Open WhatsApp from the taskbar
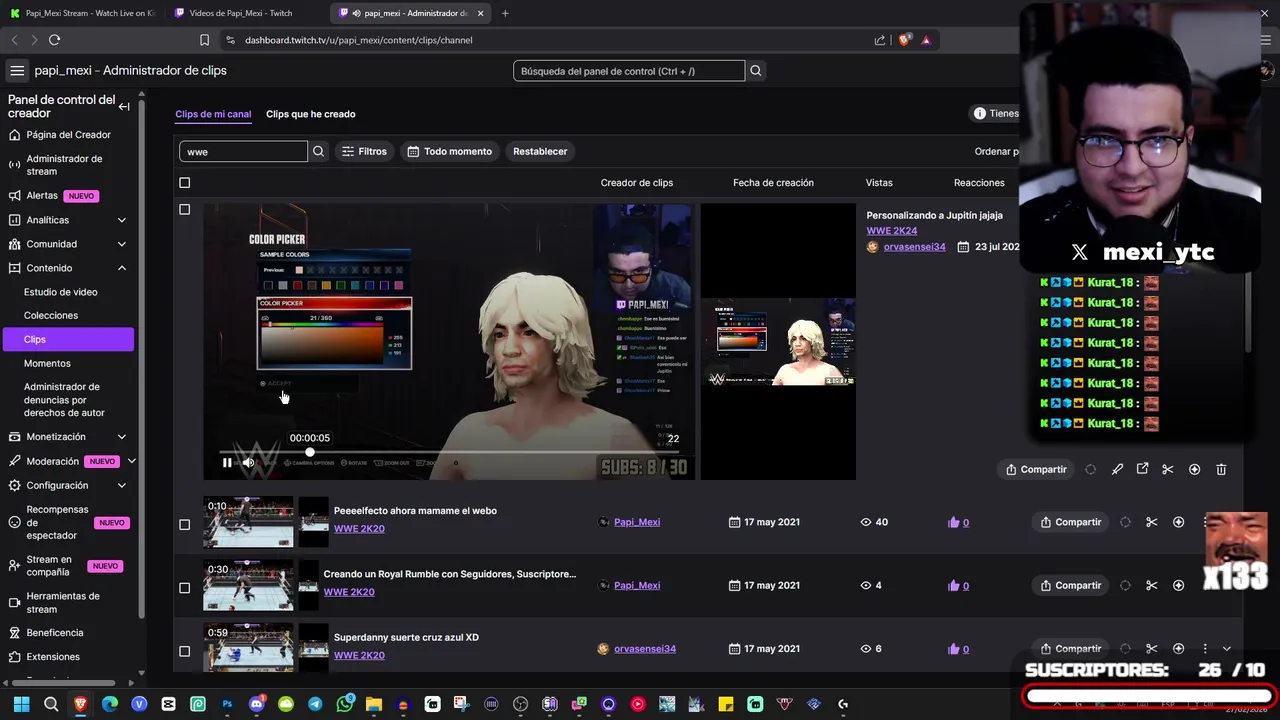The width and height of the screenshot is (1280, 720). (345, 704)
